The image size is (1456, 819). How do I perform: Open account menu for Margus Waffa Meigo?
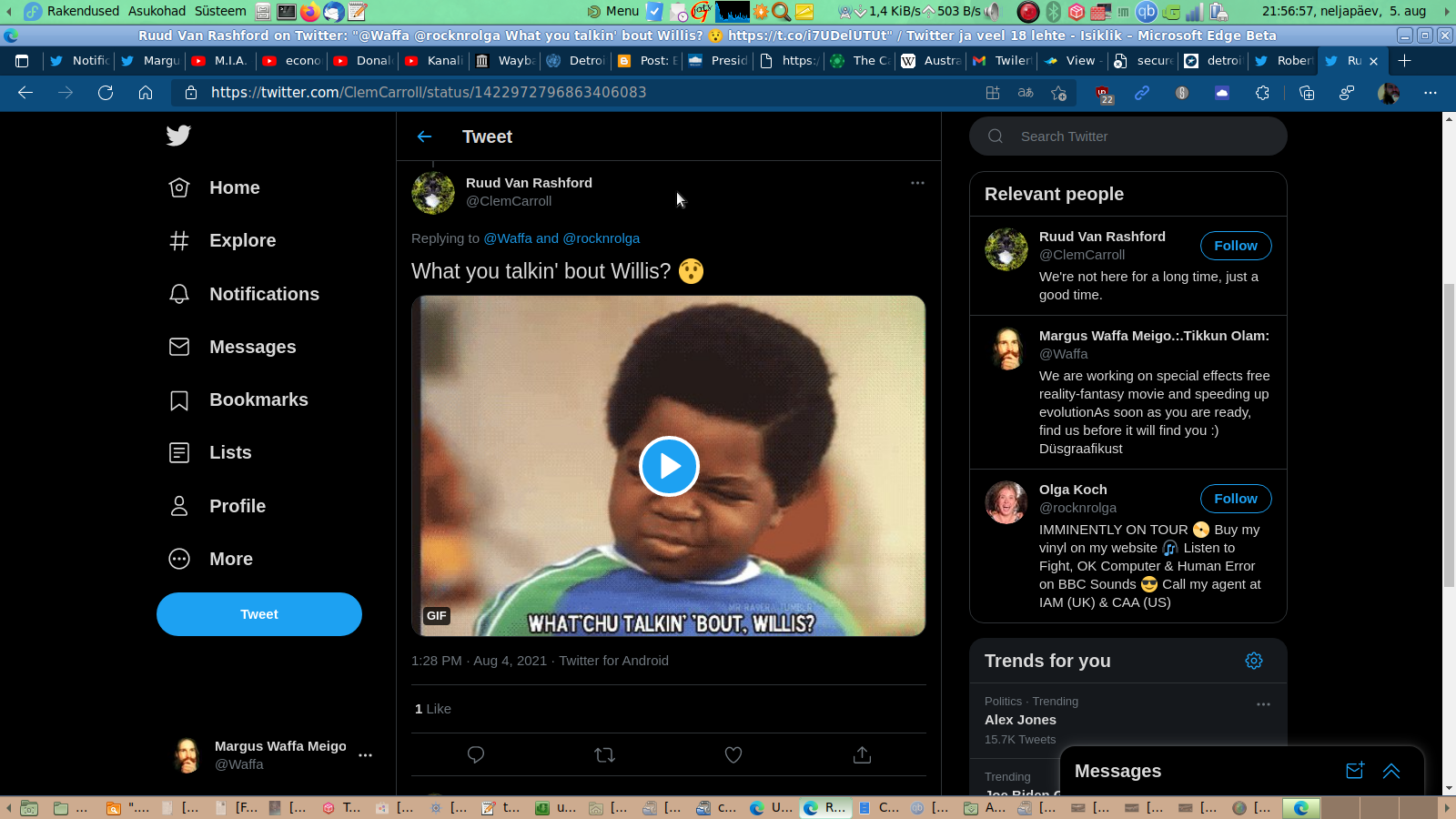pyautogui.click(x=365, y=755)
